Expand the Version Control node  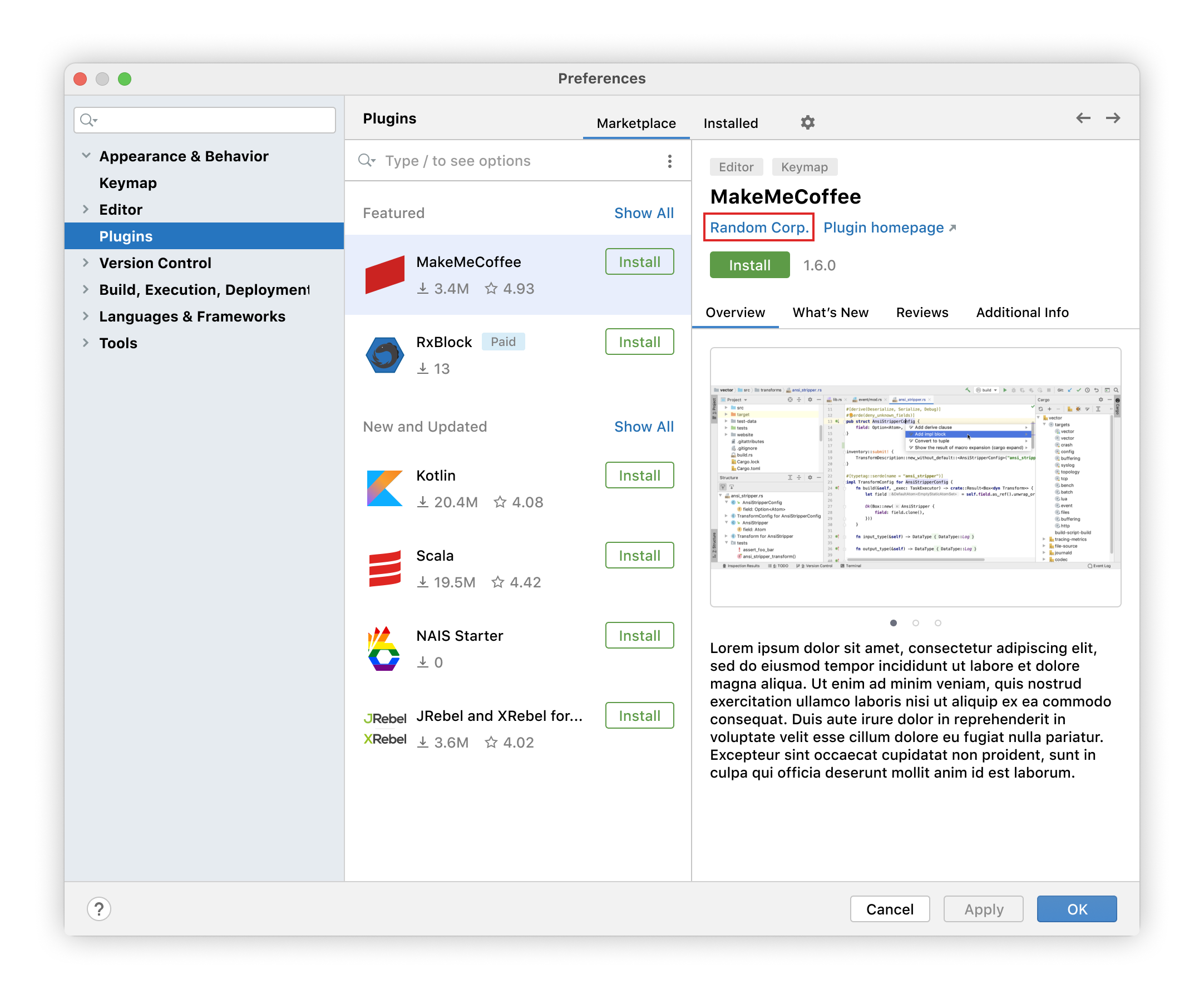[86, 263]
